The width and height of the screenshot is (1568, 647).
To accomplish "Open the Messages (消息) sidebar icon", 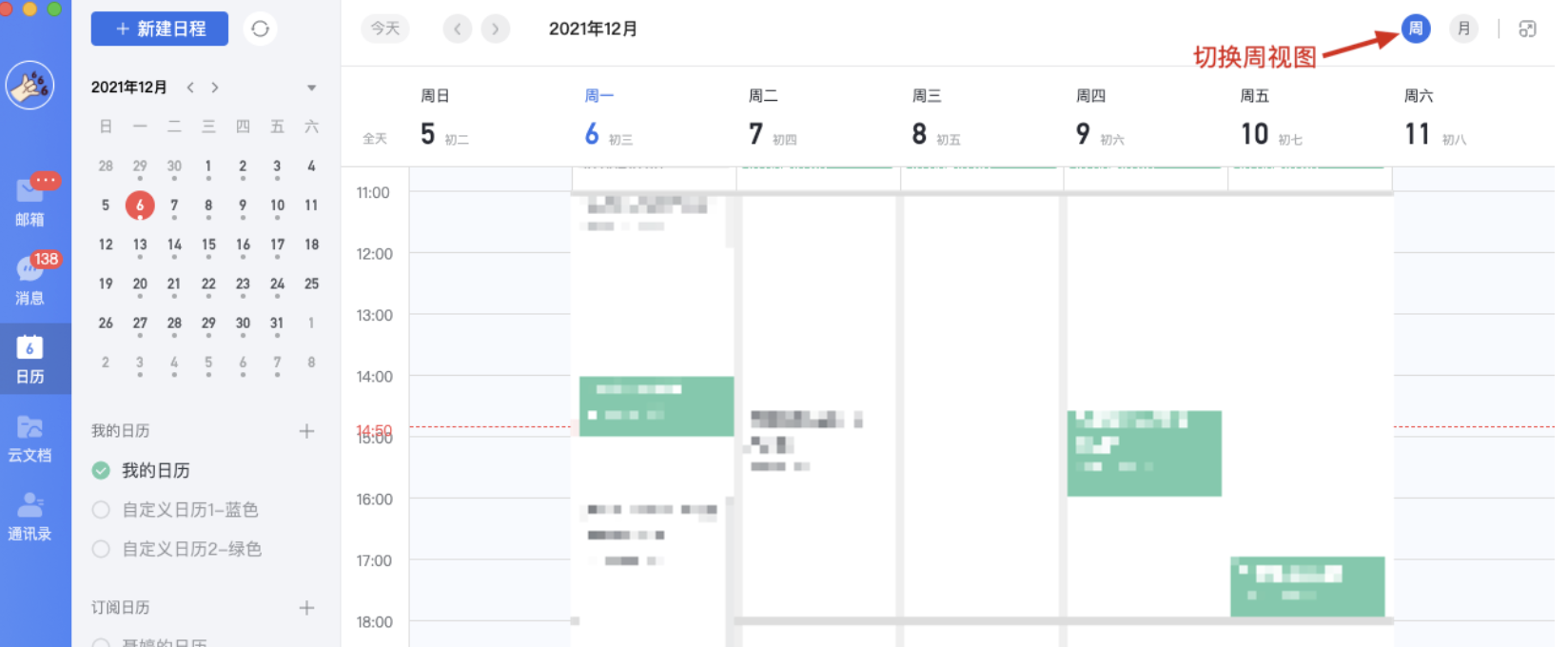I will [30, 279].
